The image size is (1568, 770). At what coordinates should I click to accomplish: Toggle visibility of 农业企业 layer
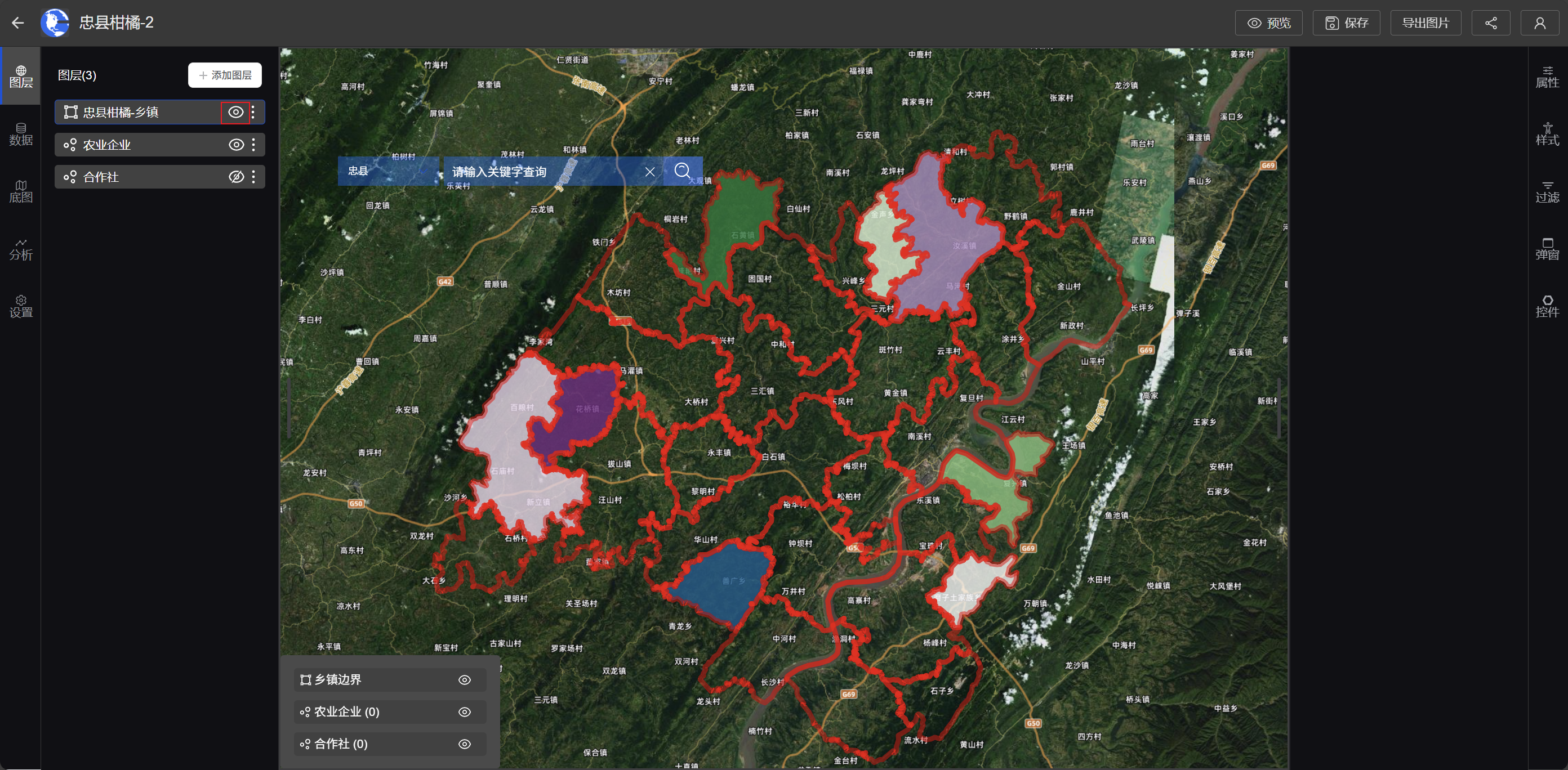pos(236,145)
